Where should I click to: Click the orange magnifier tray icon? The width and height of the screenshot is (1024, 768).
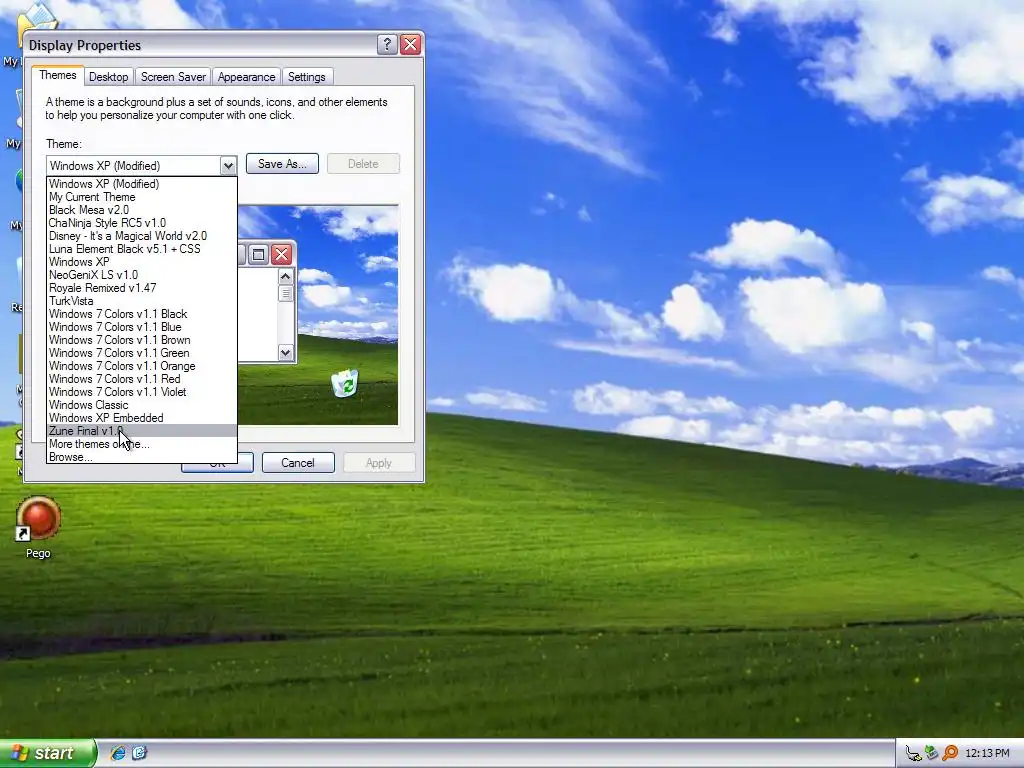point(950,754)
